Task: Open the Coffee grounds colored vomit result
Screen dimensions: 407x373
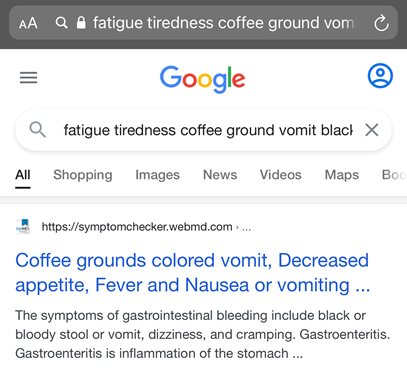Action: click(193, 273)
